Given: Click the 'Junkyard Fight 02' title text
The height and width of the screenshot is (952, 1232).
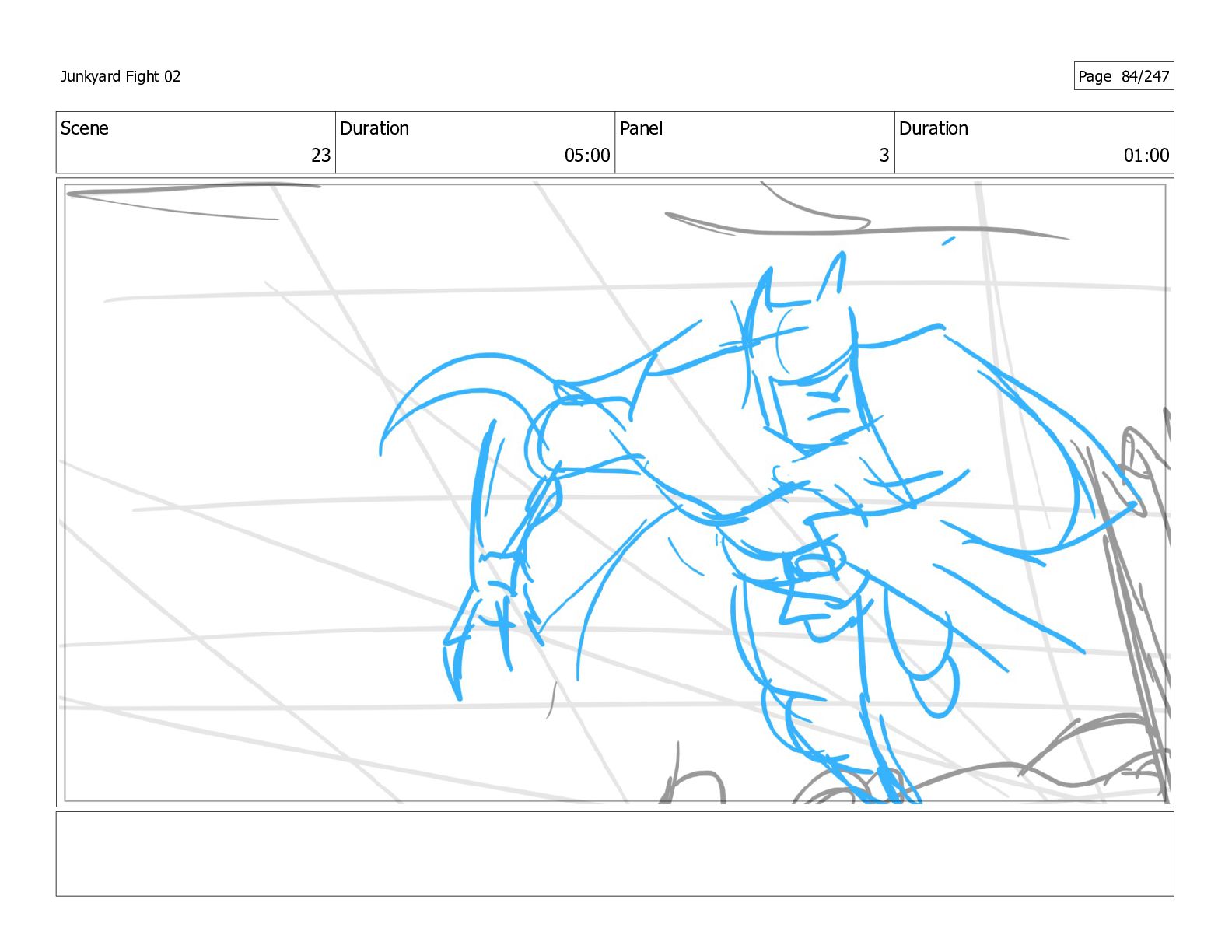Looking at the screenshot, I should 121,76.
